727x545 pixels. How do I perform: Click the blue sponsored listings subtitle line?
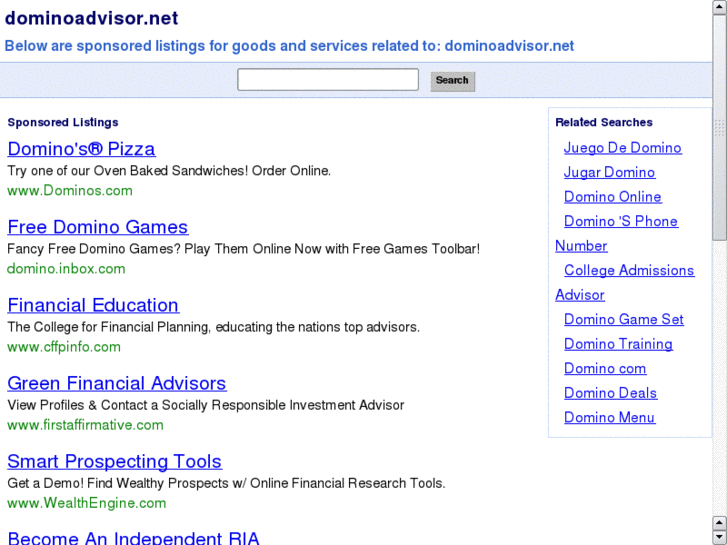tap(289, 46)
